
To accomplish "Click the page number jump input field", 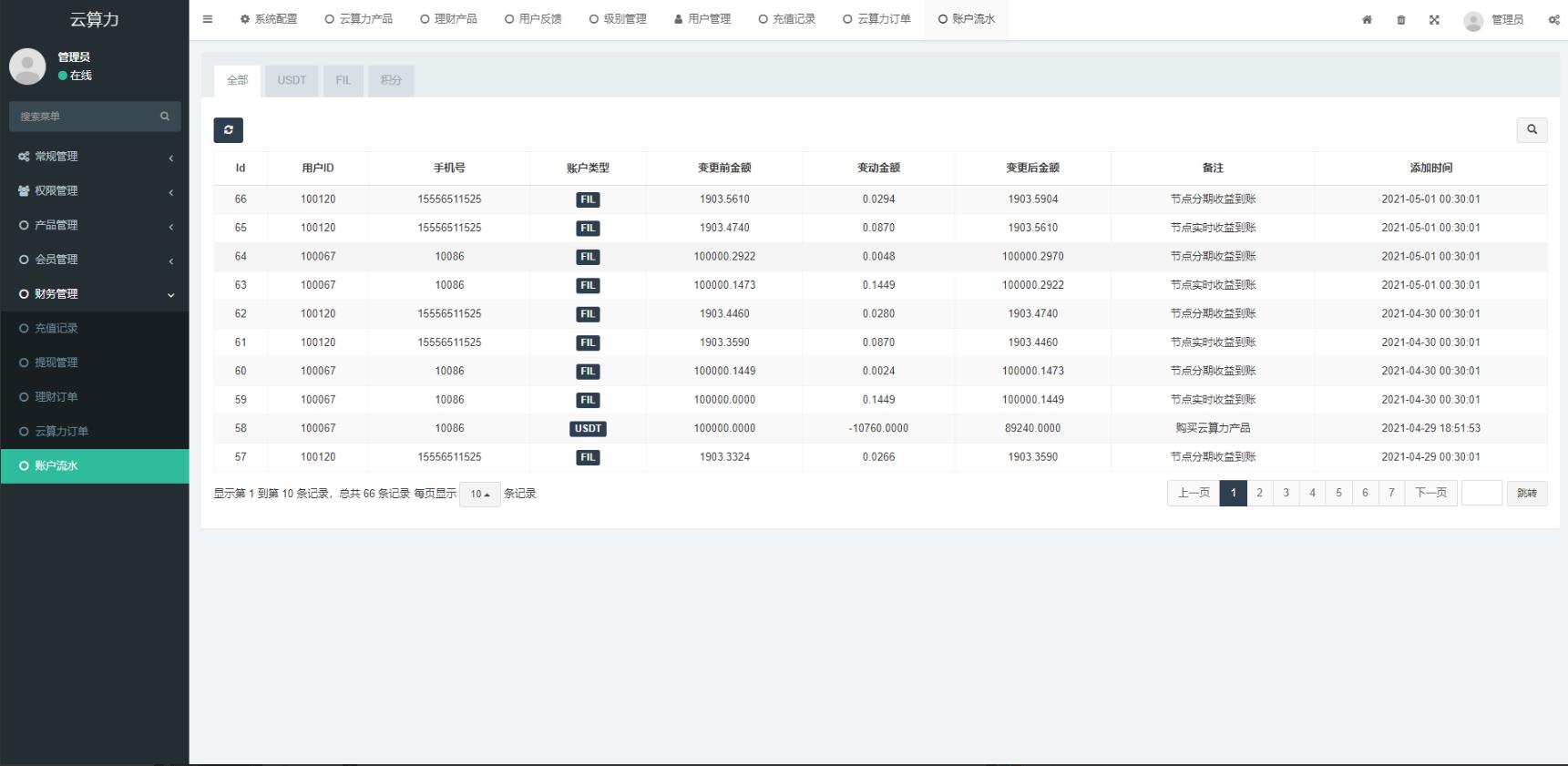I will coord(1481,493).
